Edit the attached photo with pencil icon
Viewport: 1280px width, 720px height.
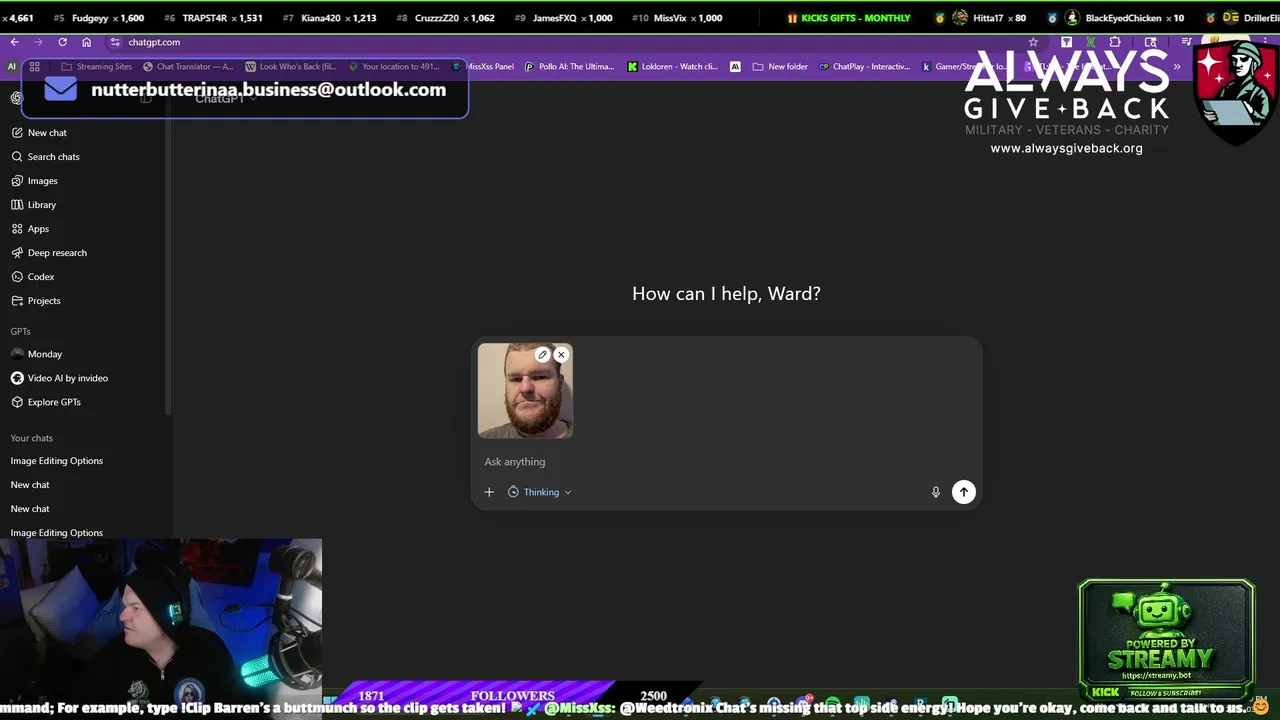tap(543, 354)
